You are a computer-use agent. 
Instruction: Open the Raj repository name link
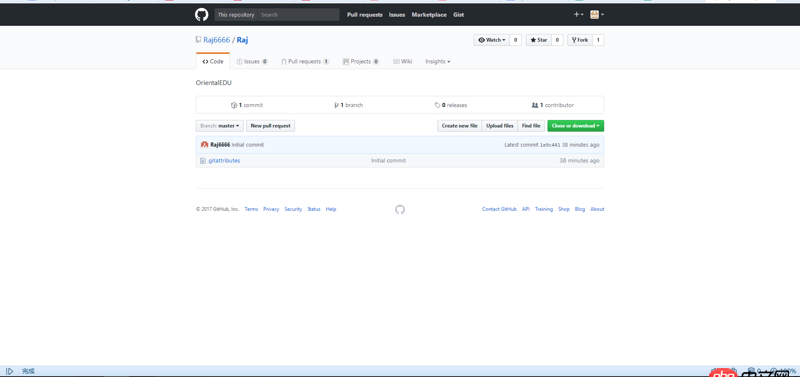242,40
